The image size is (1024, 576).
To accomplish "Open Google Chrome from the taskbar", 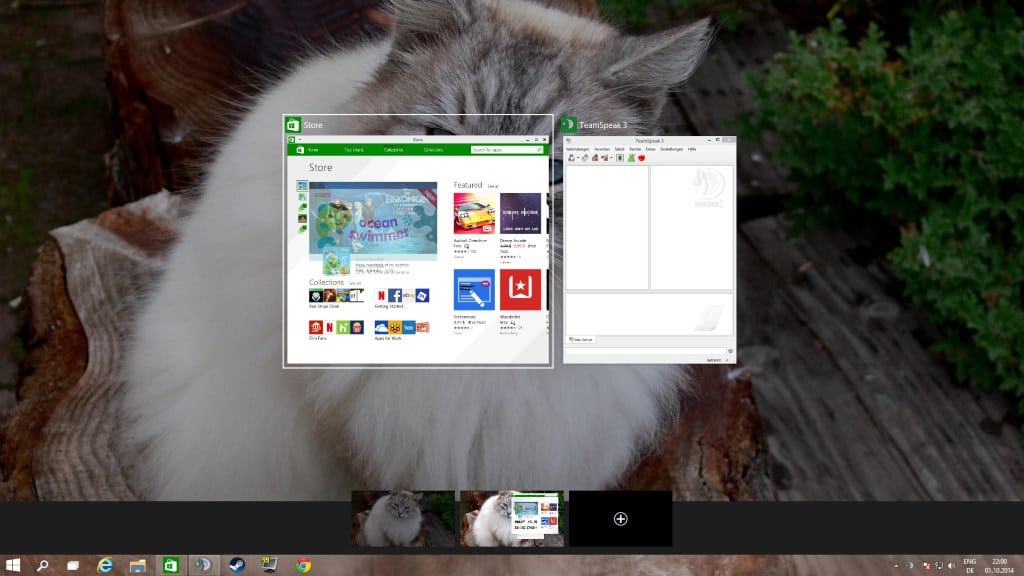I will (x=303, y=564).
